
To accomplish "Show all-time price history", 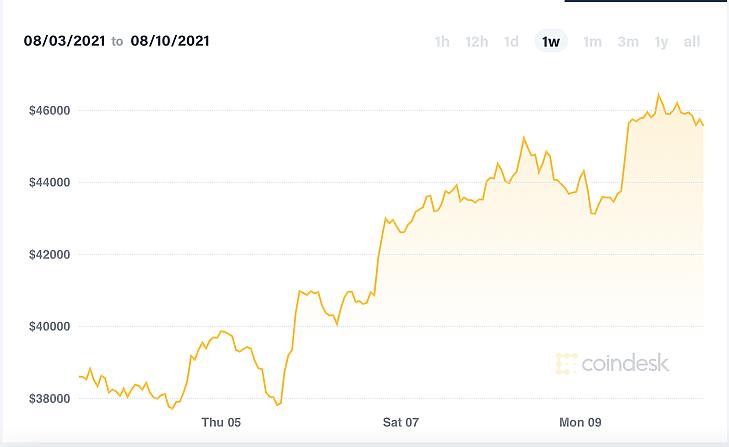I will [692, 42].
